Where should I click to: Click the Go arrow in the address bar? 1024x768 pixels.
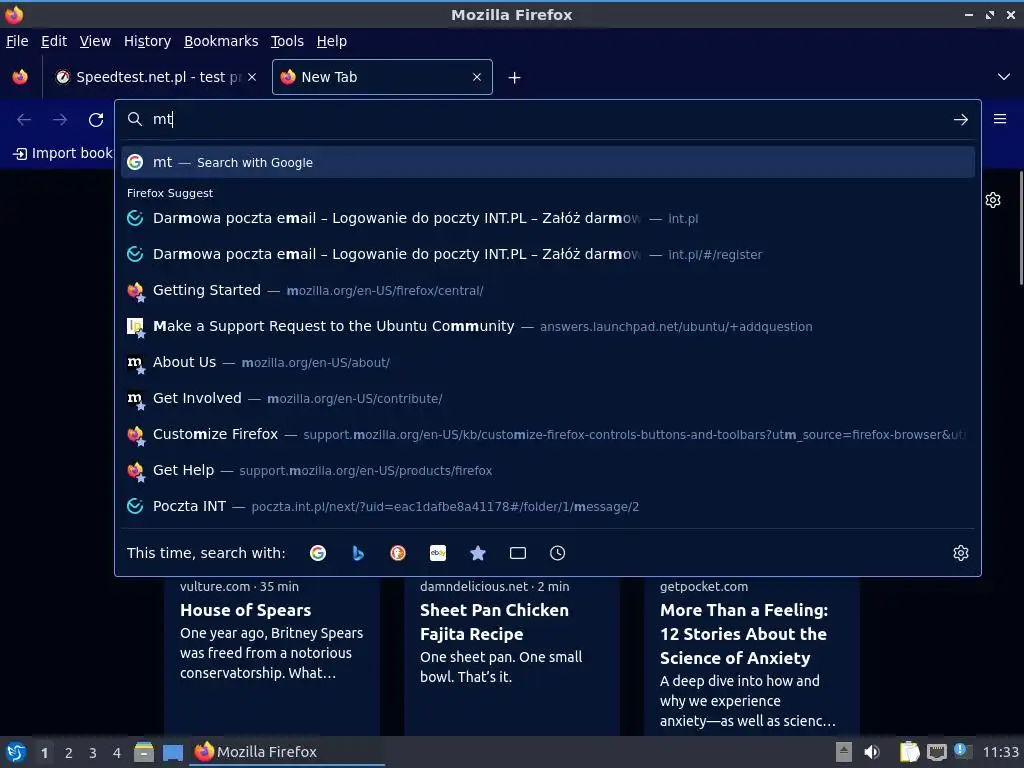click(961, 120)
